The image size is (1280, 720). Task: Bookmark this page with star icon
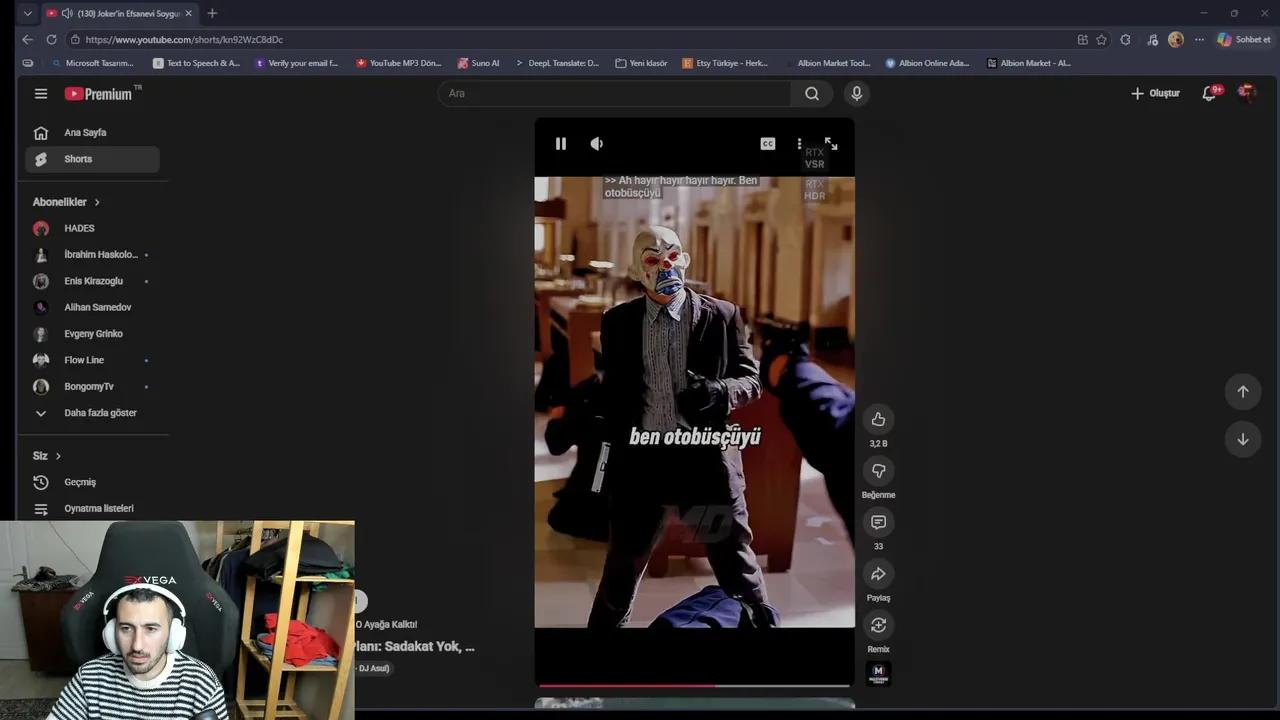coord(1101,39)
